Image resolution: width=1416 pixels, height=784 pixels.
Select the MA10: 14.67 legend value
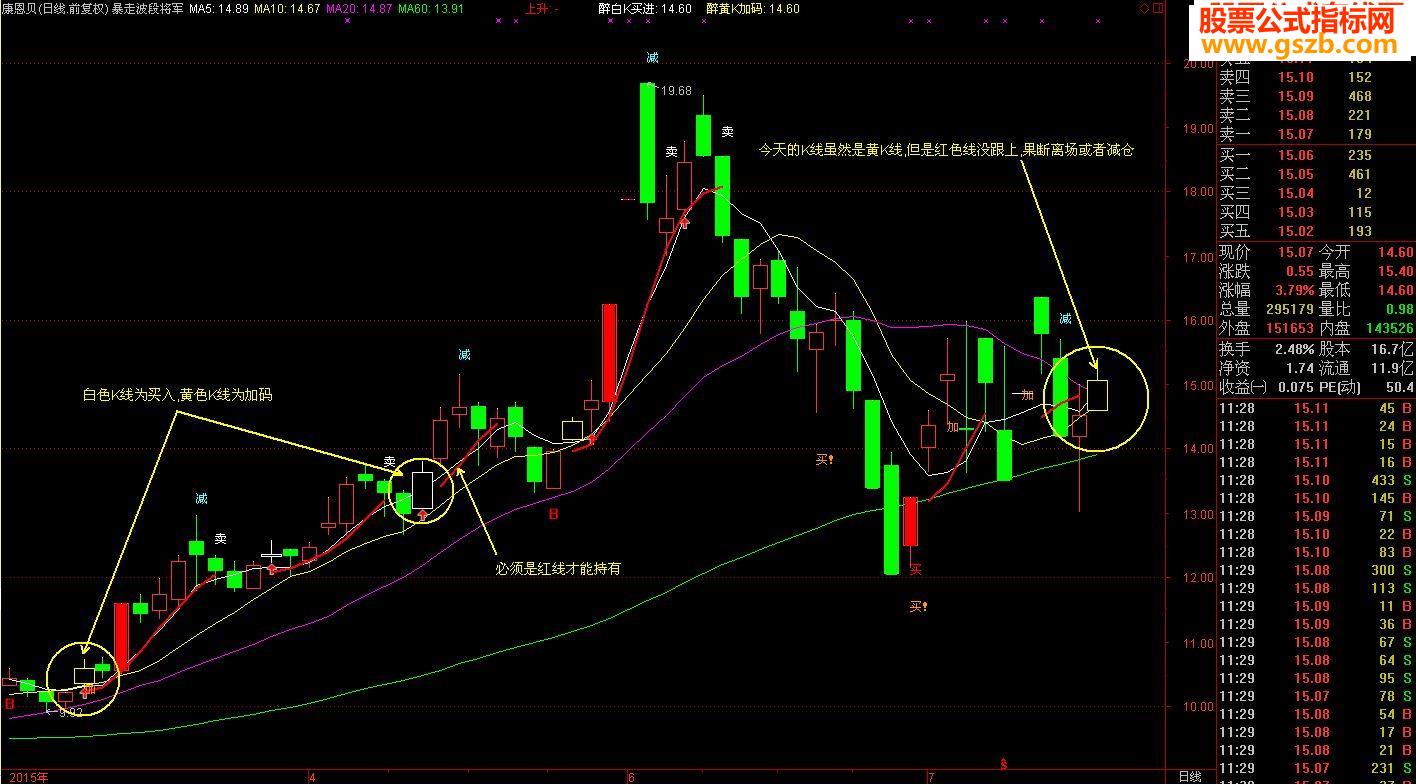pyautogui.click(x=287, y=8)
